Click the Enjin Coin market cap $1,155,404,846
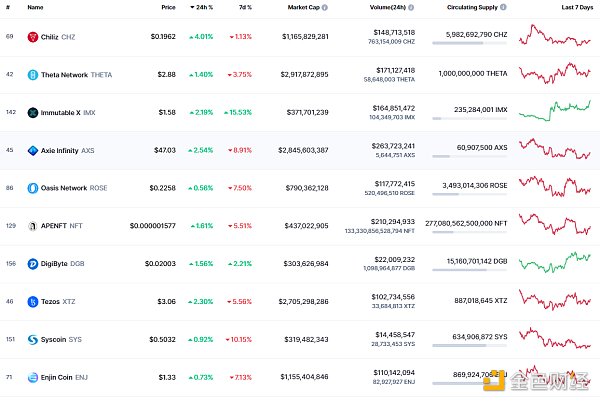Viewport: 600px width, 402px height. pos(305,377)
